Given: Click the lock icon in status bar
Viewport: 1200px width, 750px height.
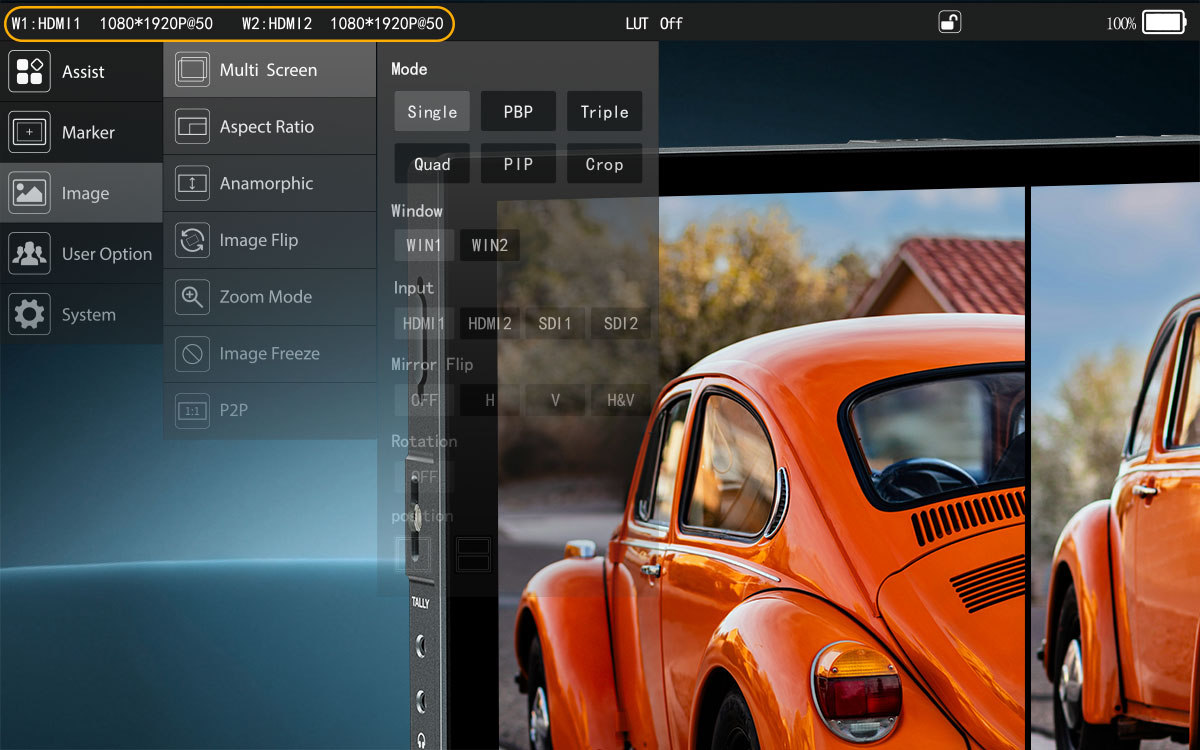Looking at the screenshot, I should pos(950,22).
